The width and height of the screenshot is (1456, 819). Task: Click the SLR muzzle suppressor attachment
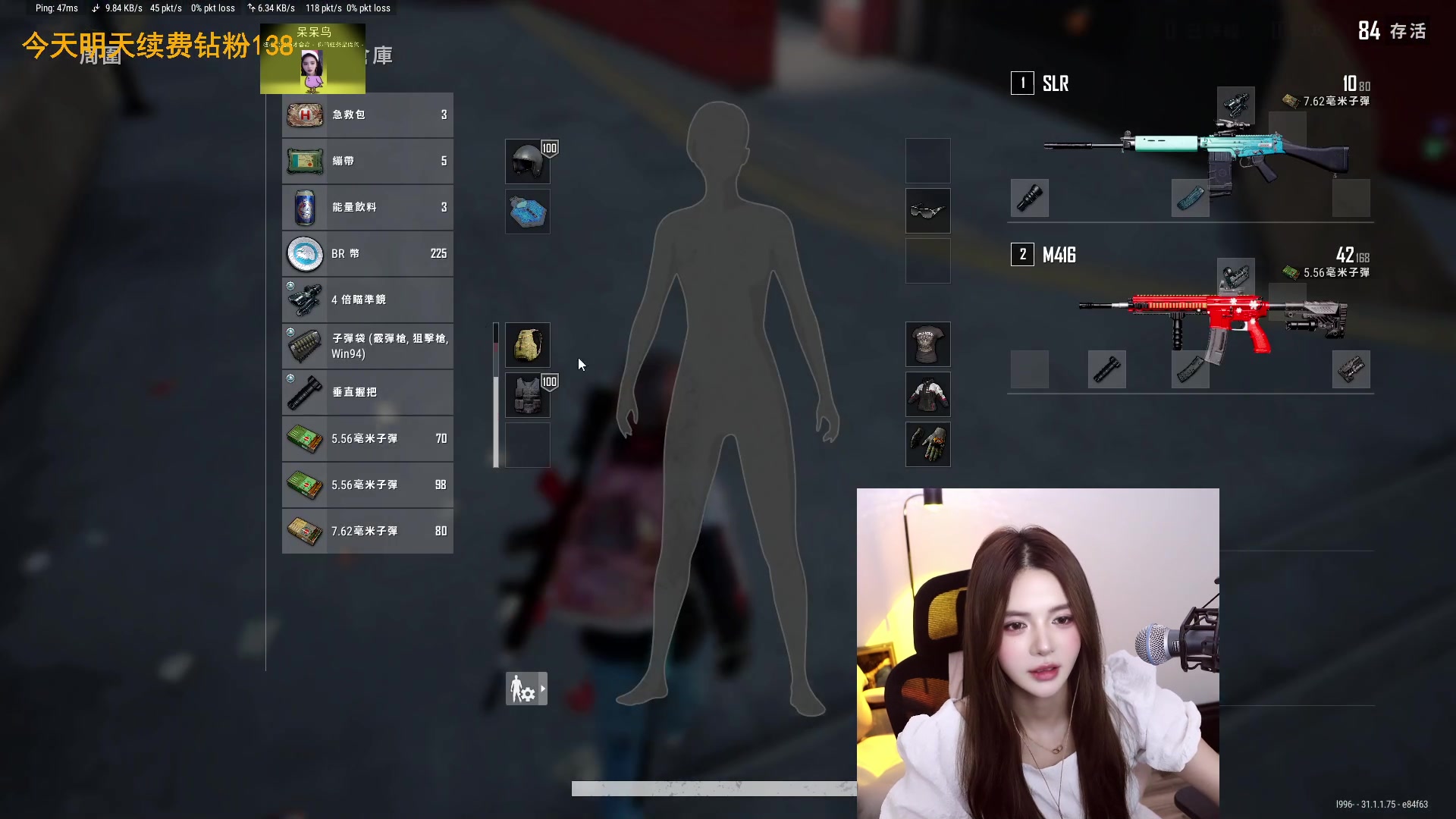tap(1030, 198)
